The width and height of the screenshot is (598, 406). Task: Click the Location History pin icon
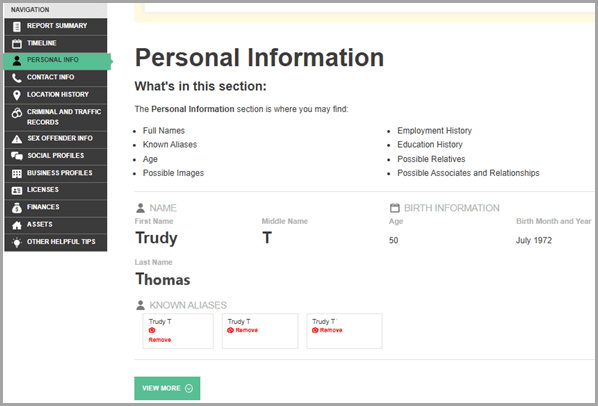(x=17, y=95)
